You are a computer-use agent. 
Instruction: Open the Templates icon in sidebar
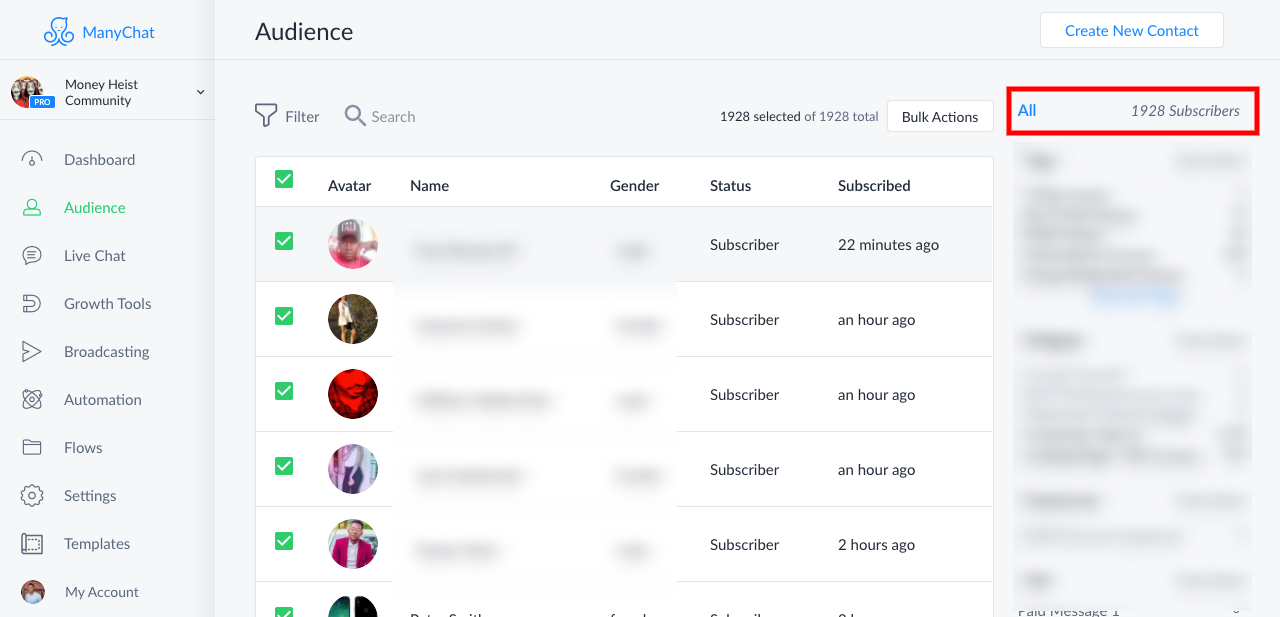[32, 544]
